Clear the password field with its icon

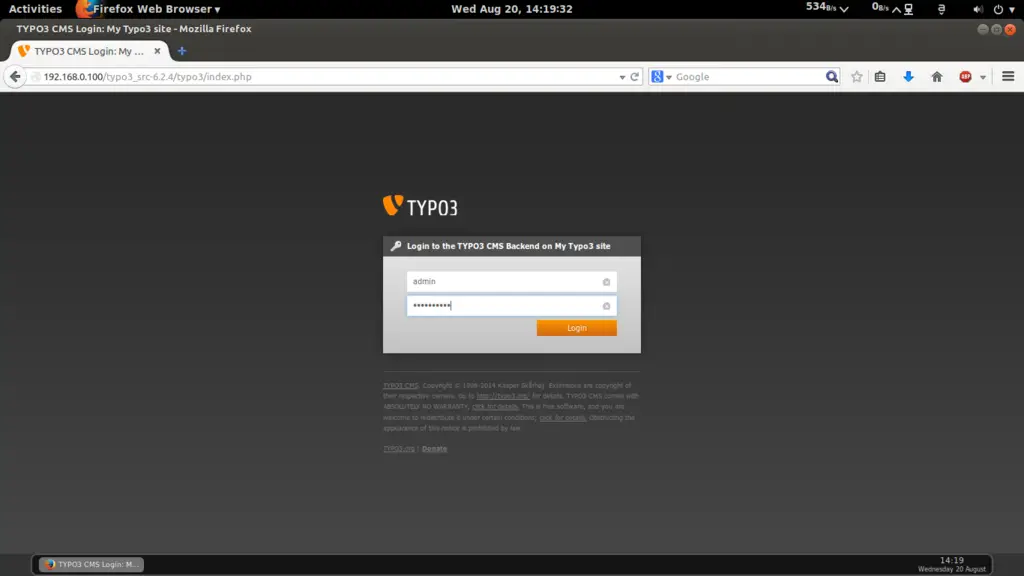coord(606,306)
